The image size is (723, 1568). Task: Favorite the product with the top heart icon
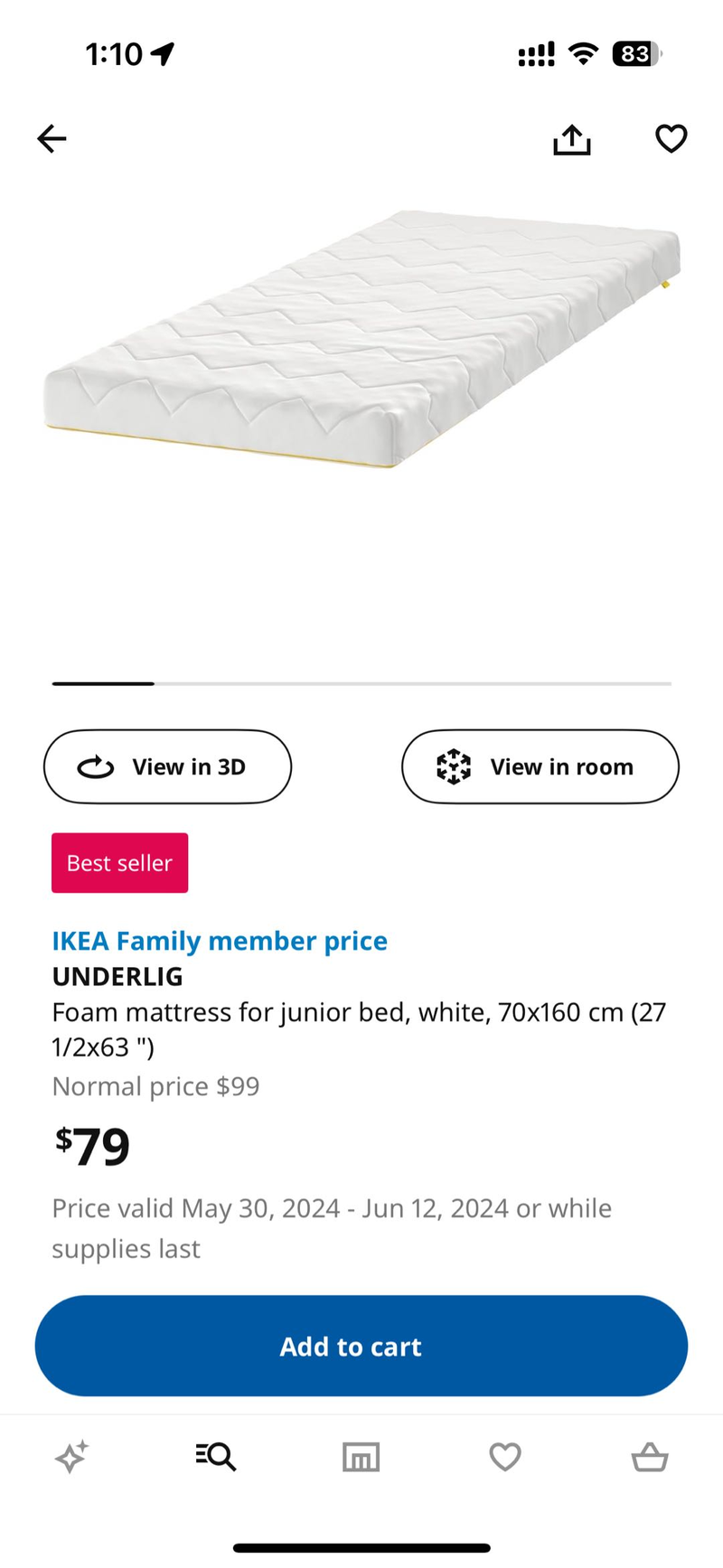[x=671, y=138]
